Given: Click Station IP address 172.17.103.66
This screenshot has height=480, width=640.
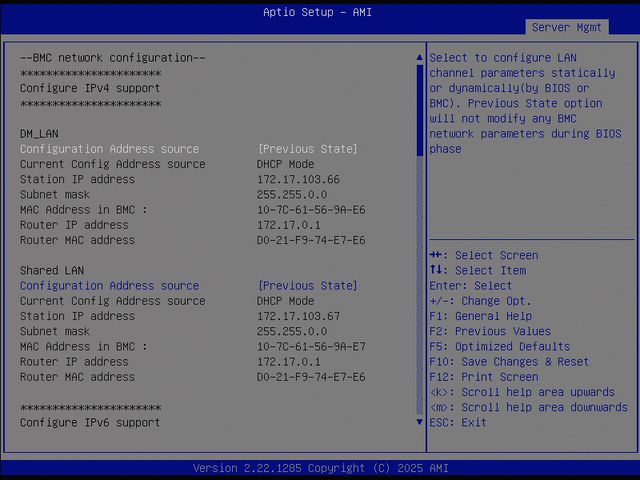Looking at the screenshot, I should (x=298, y=179).
